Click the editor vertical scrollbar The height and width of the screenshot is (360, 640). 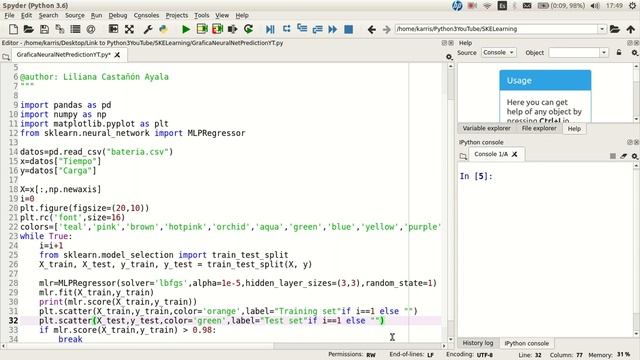[x=451, y=202]
